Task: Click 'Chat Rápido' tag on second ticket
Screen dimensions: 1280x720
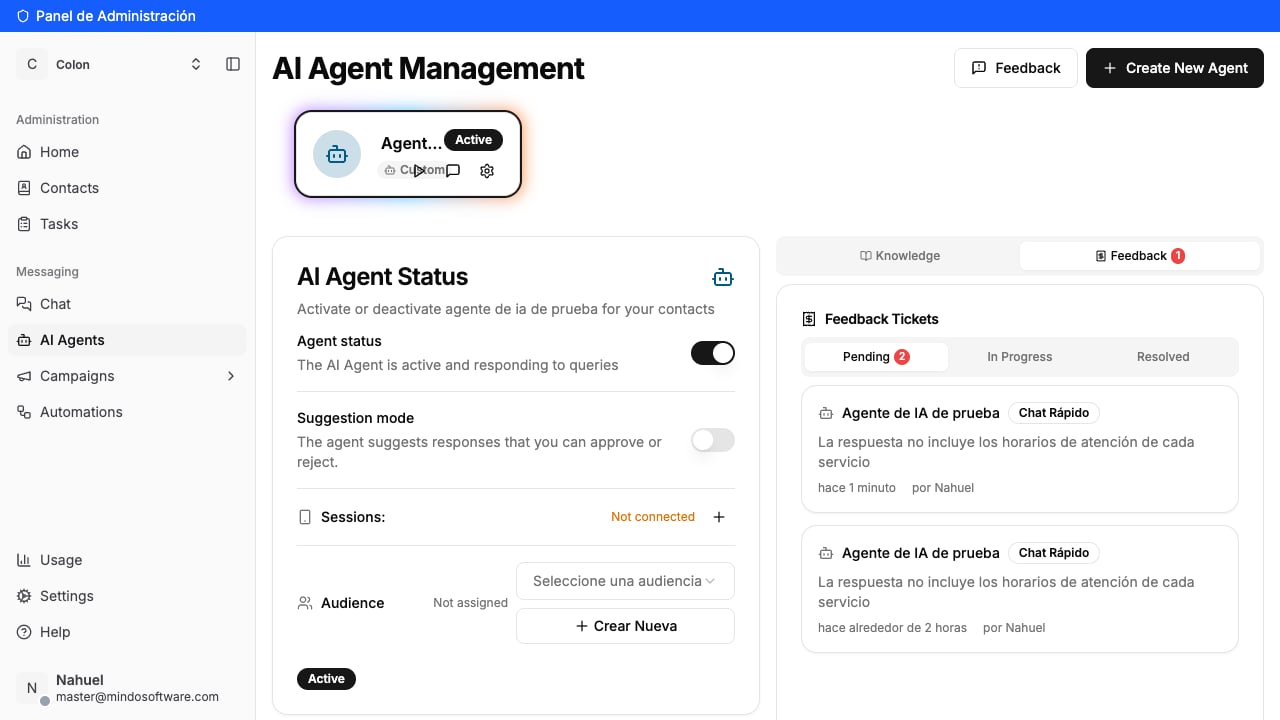Action: point(1054,553)
